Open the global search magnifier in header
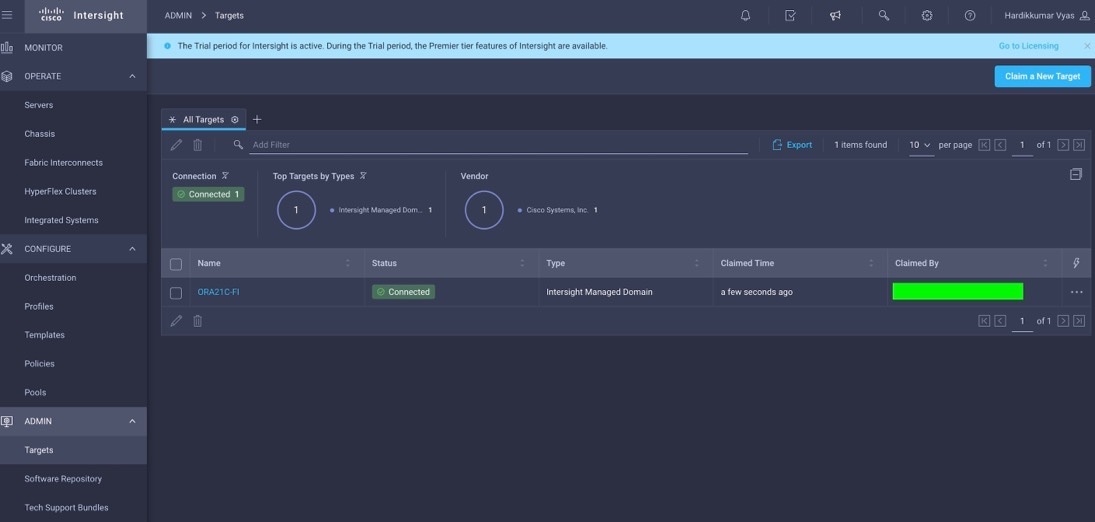Viewport: 1095px width, 522px height. [x=883, y=15]
